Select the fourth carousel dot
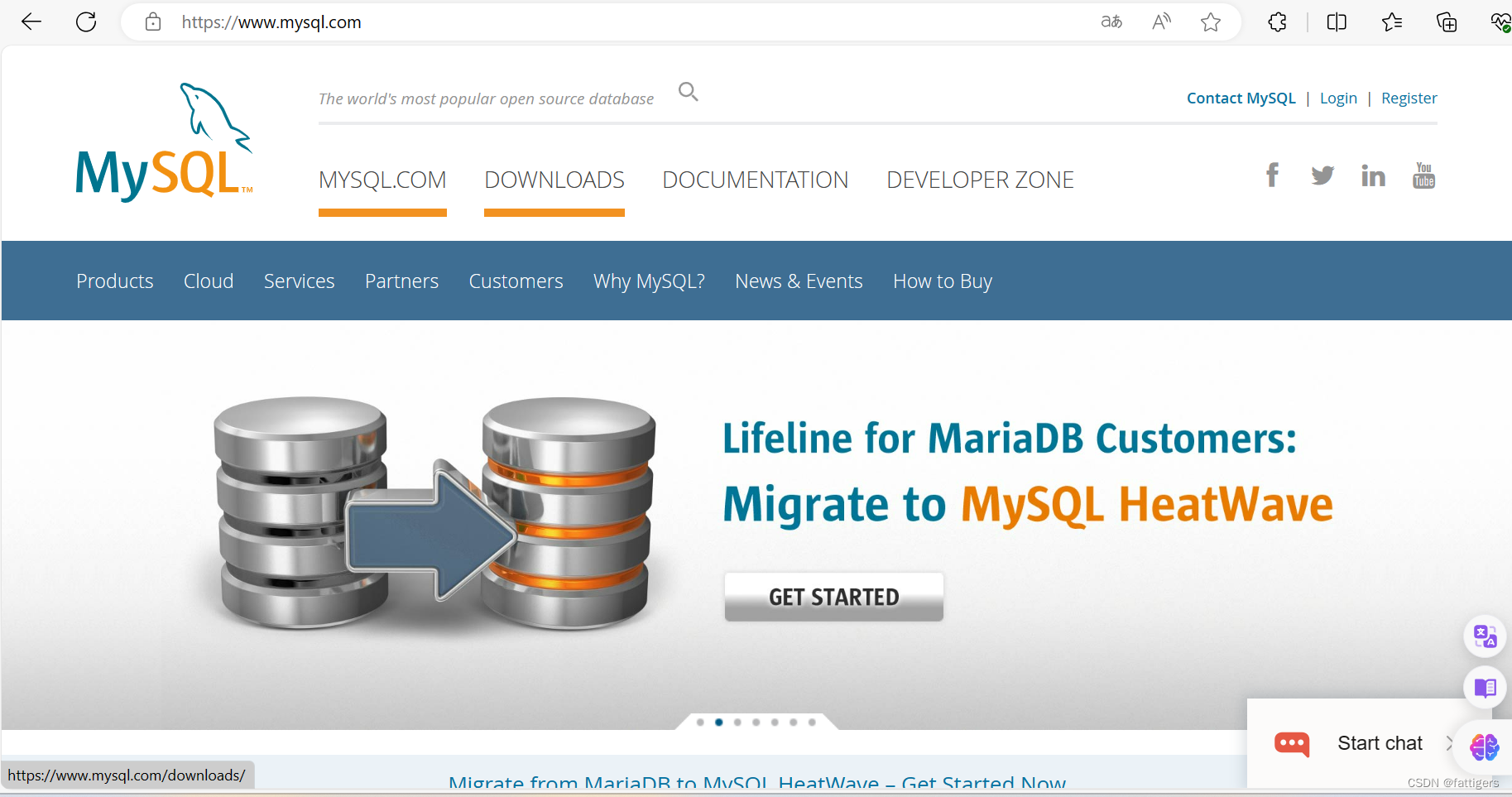 [x=756, y=723]
